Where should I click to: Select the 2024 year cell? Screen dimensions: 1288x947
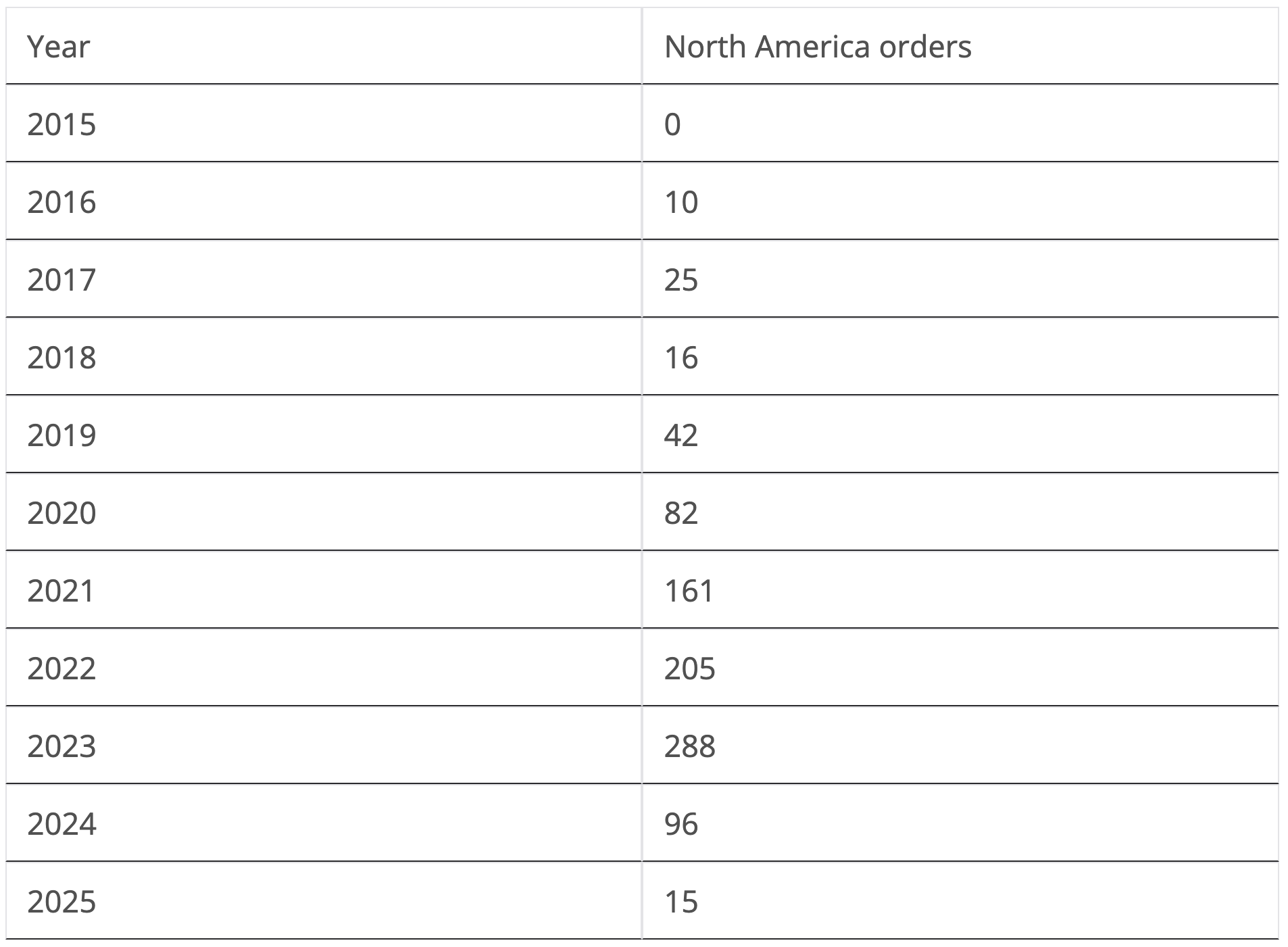click(x=61, y=824)
